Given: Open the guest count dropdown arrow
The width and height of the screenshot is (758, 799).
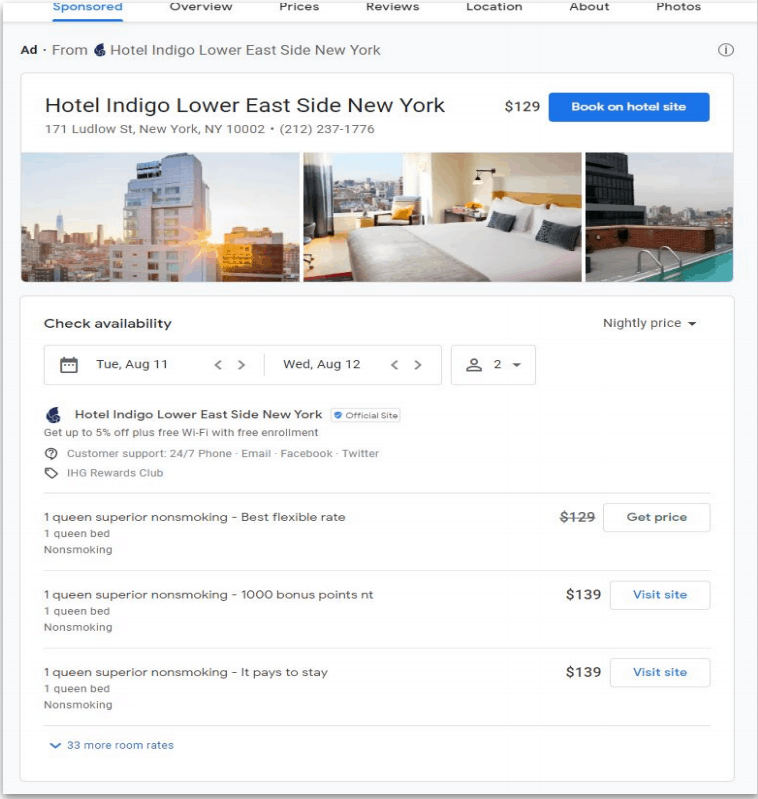Looking at the screenshot, I should [517, 365].
